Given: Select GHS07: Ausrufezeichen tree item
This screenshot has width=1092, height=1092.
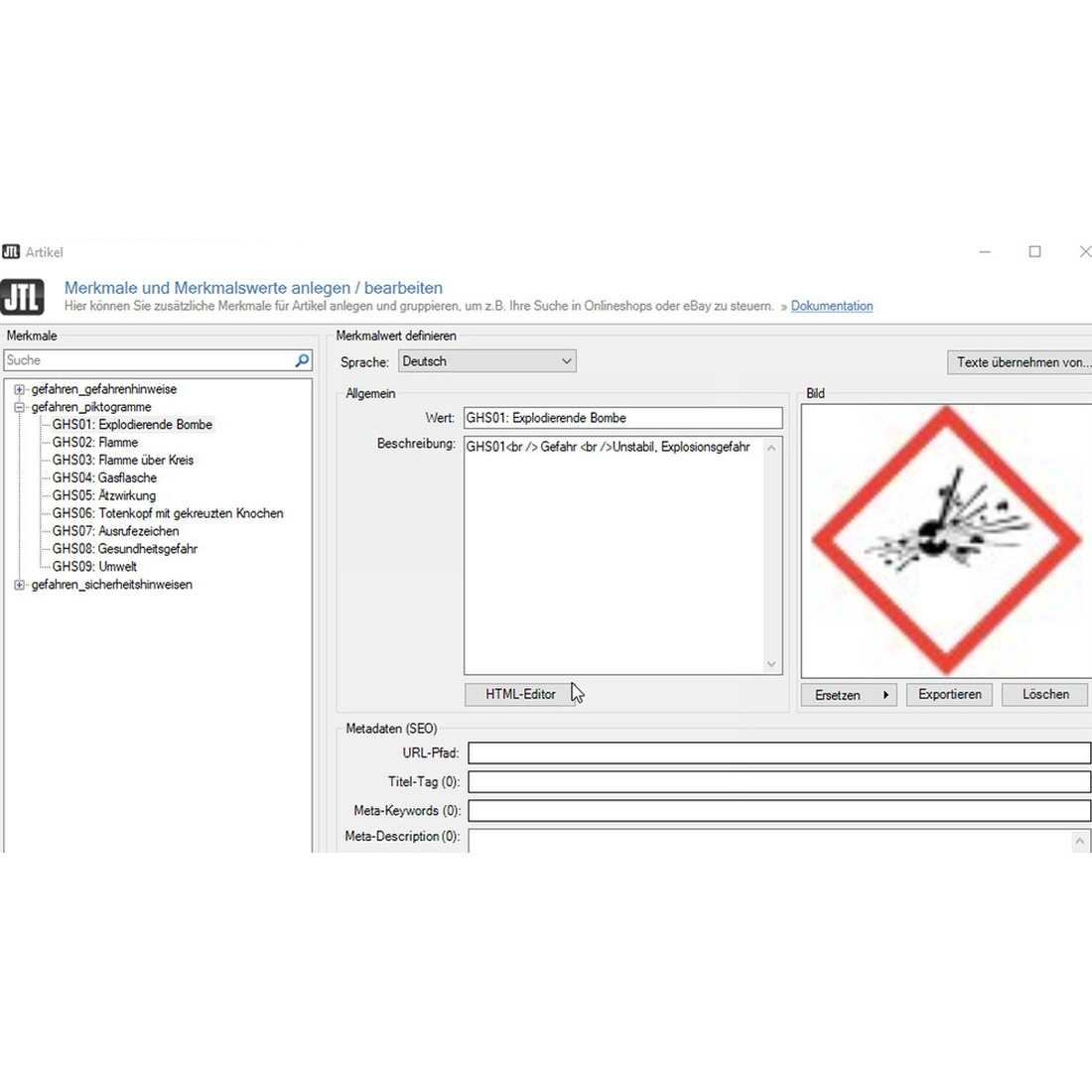Looking at the screenshot, I should coord(115,531).
